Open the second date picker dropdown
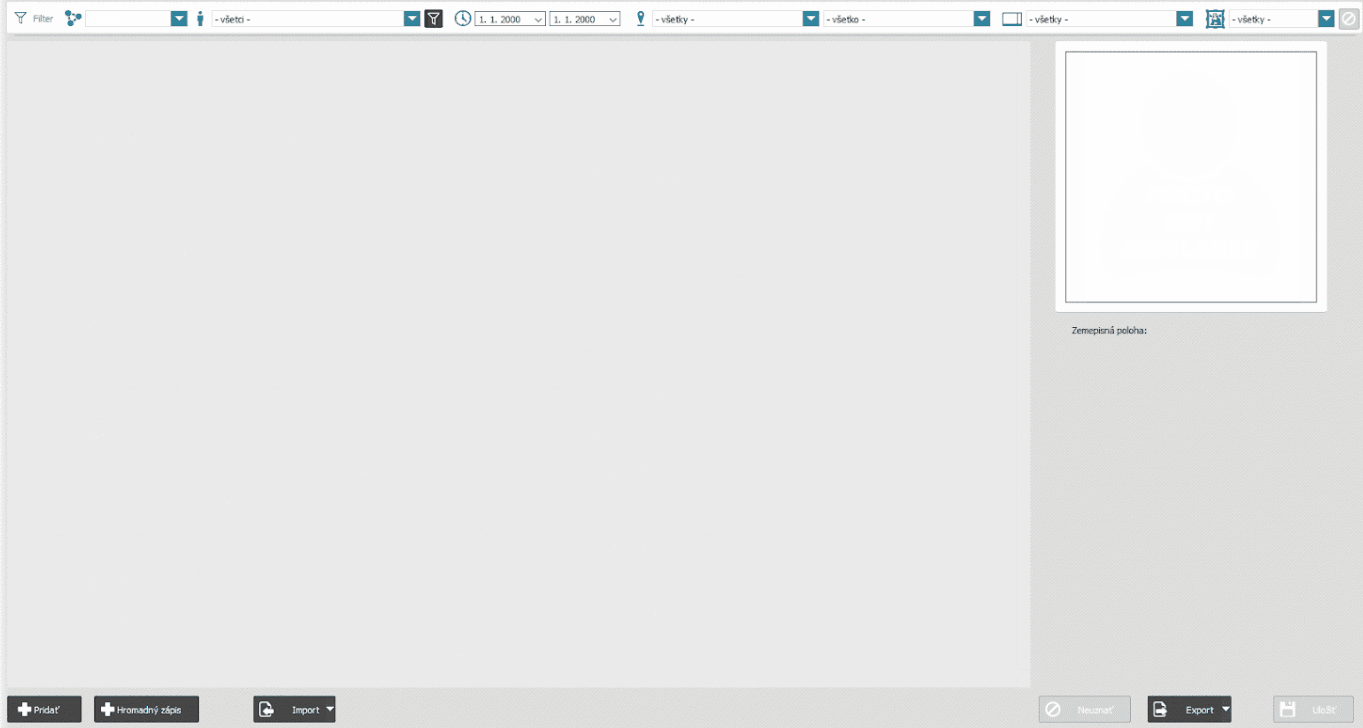Image resolution: width=1363 pixels, height=728 pixels. click(613, 19)
